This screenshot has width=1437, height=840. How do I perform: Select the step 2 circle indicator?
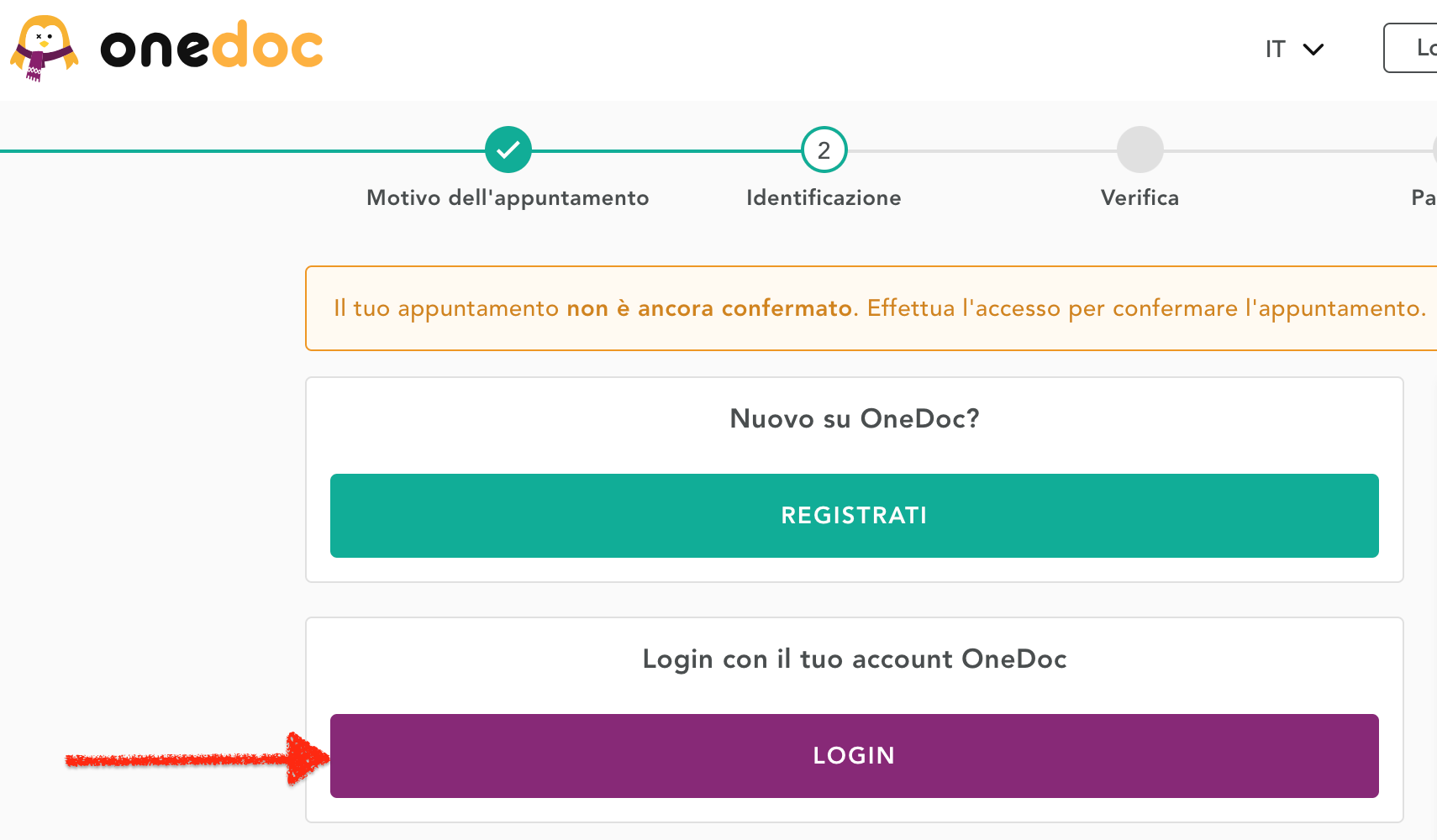[824, 150]
